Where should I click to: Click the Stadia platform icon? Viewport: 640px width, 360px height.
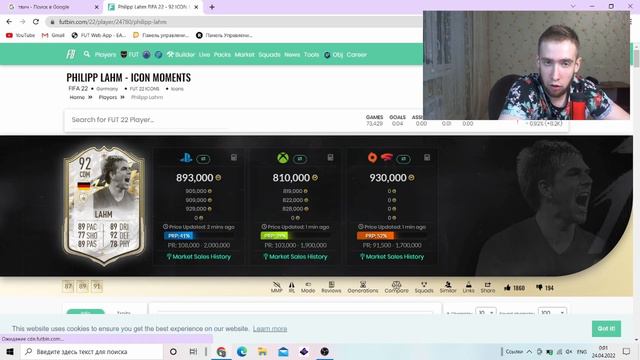[387, 157]
